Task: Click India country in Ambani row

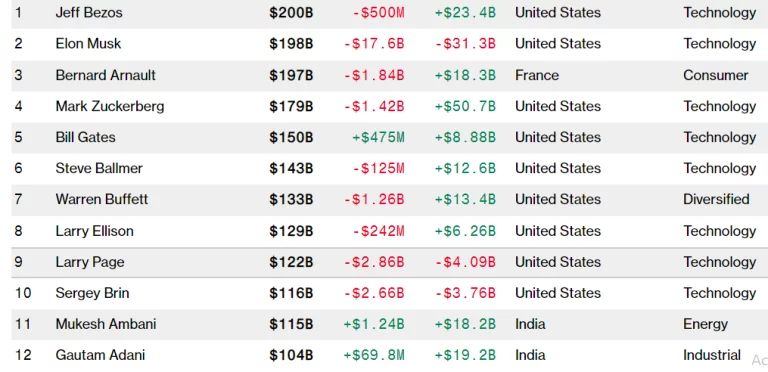Action: pos(530,324)
